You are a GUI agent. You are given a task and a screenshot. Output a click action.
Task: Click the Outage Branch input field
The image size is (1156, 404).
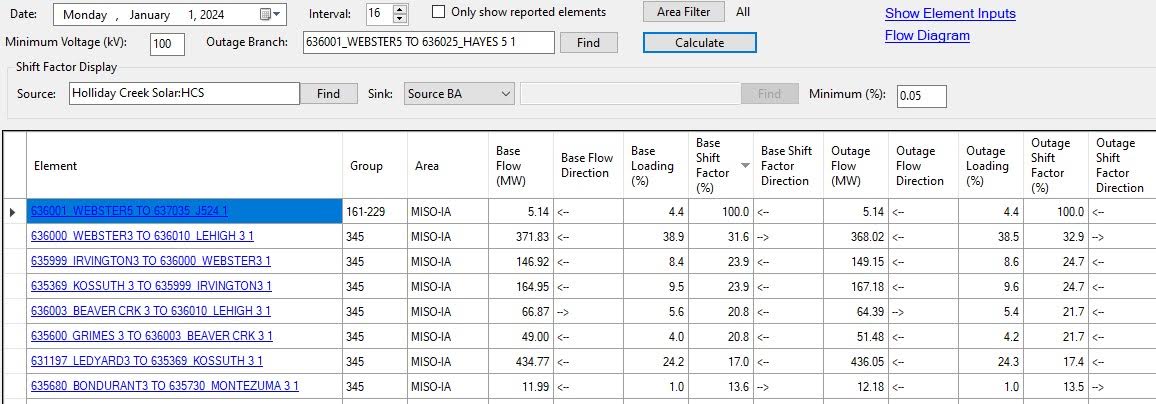pyautogui.click(x=428, y=43)
